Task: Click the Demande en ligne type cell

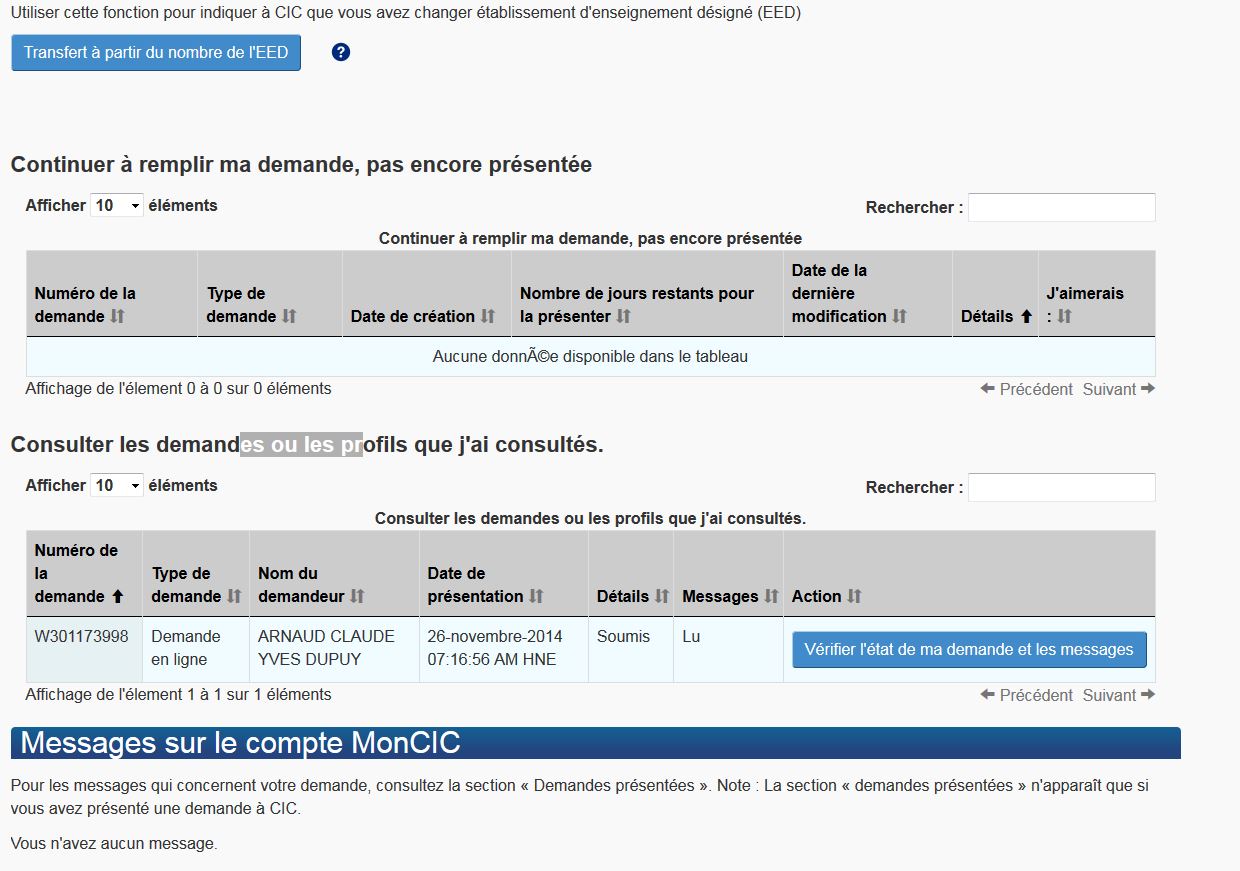Action: [x=196, y=650]
